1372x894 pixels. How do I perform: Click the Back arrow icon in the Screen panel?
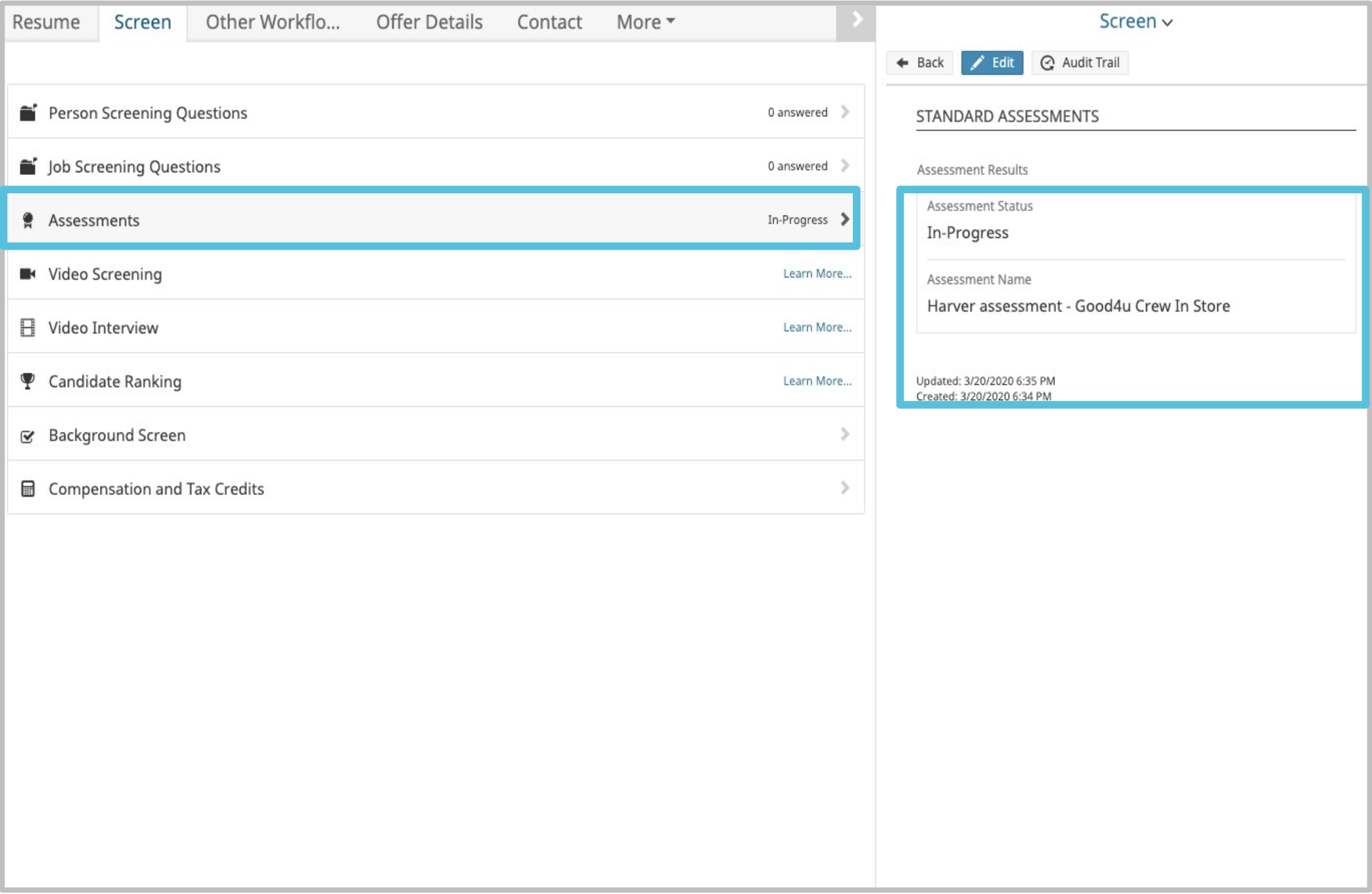(903, 62)
